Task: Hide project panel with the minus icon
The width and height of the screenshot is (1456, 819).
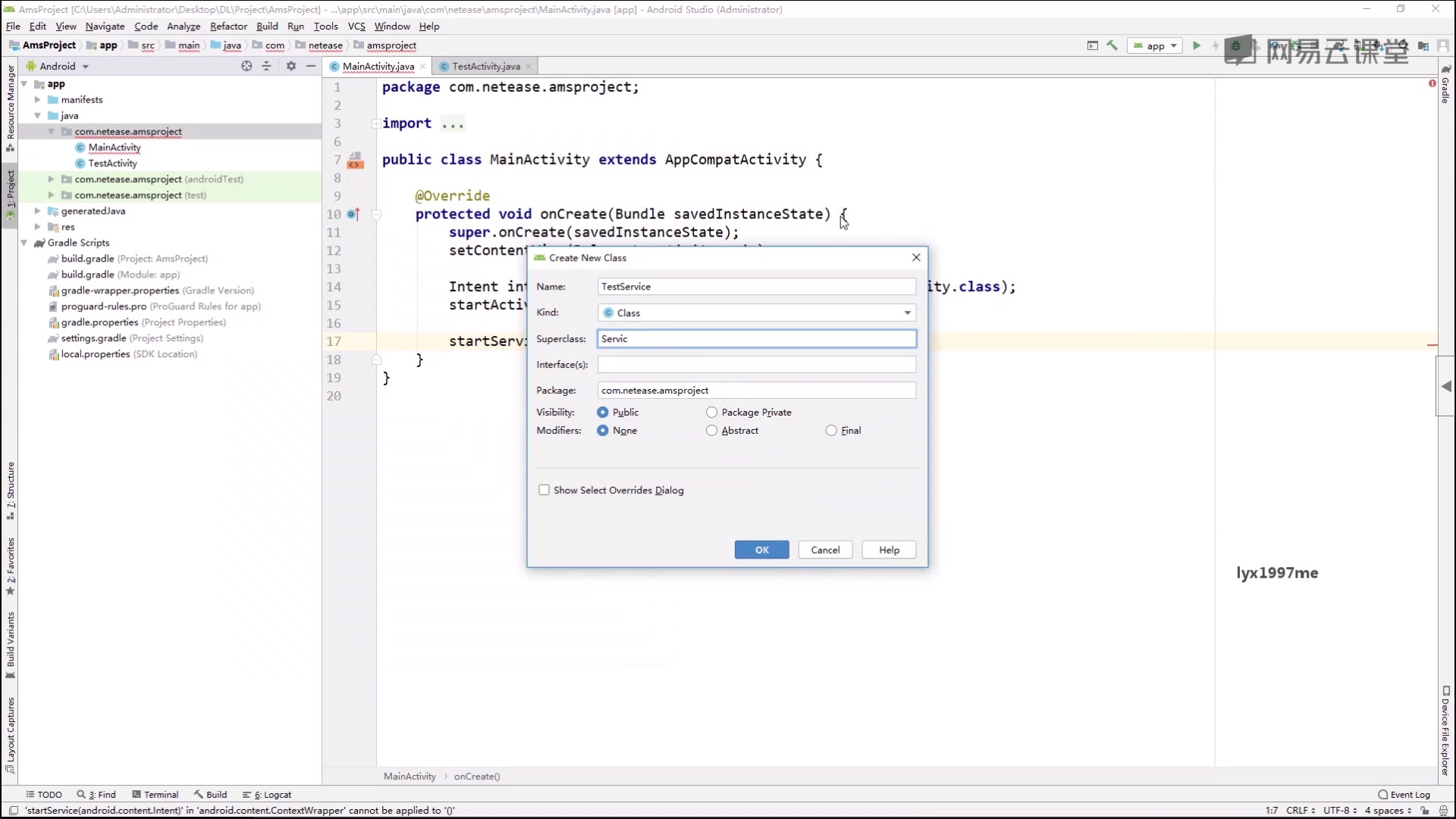Action: point(311,66)
